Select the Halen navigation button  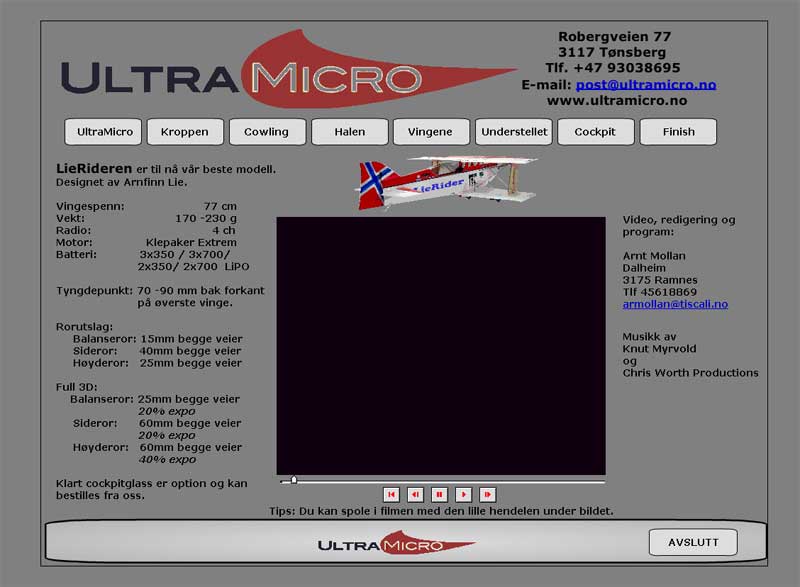[x=349, y=132]
